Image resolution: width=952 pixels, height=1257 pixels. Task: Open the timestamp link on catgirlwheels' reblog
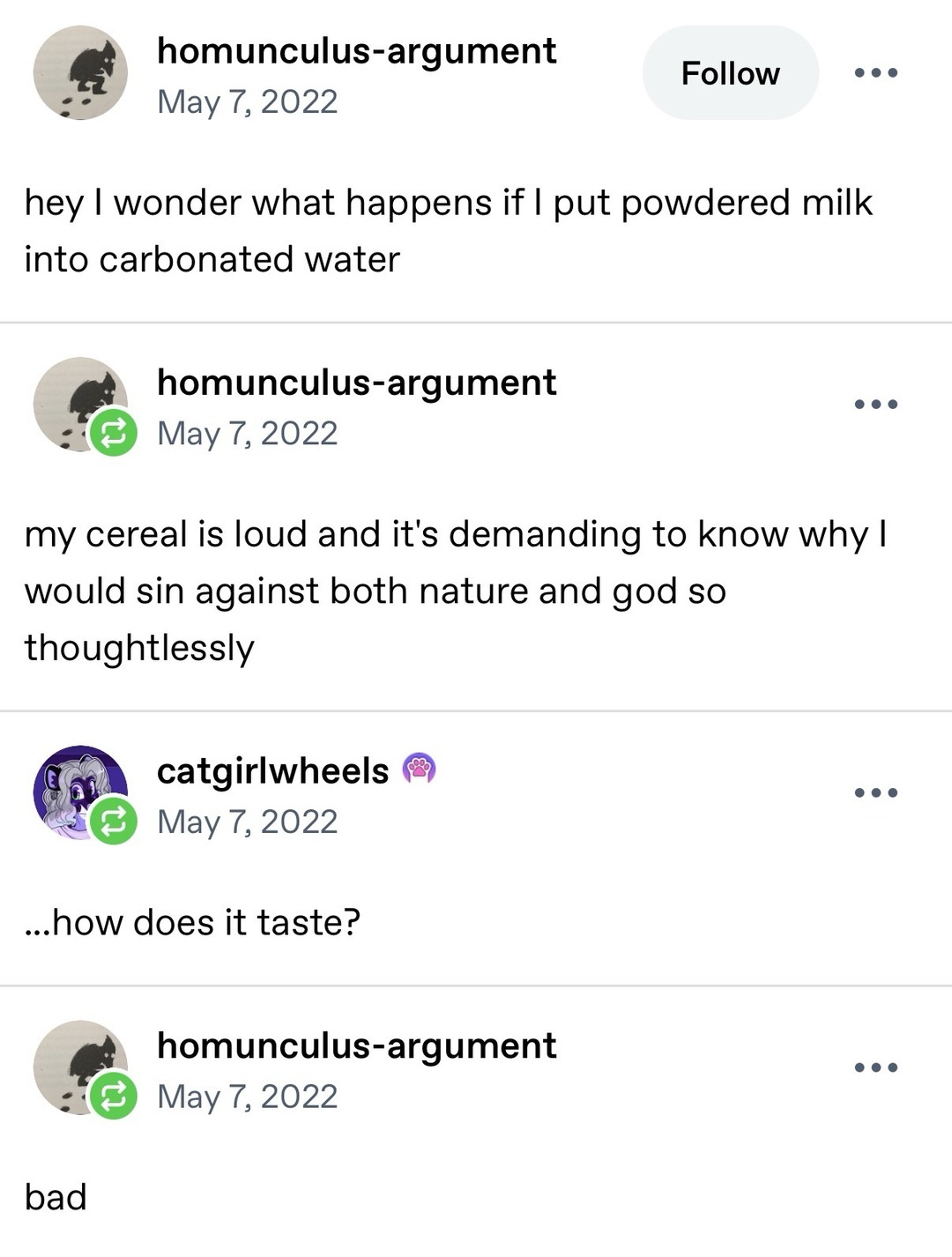[x=247, y=822]
